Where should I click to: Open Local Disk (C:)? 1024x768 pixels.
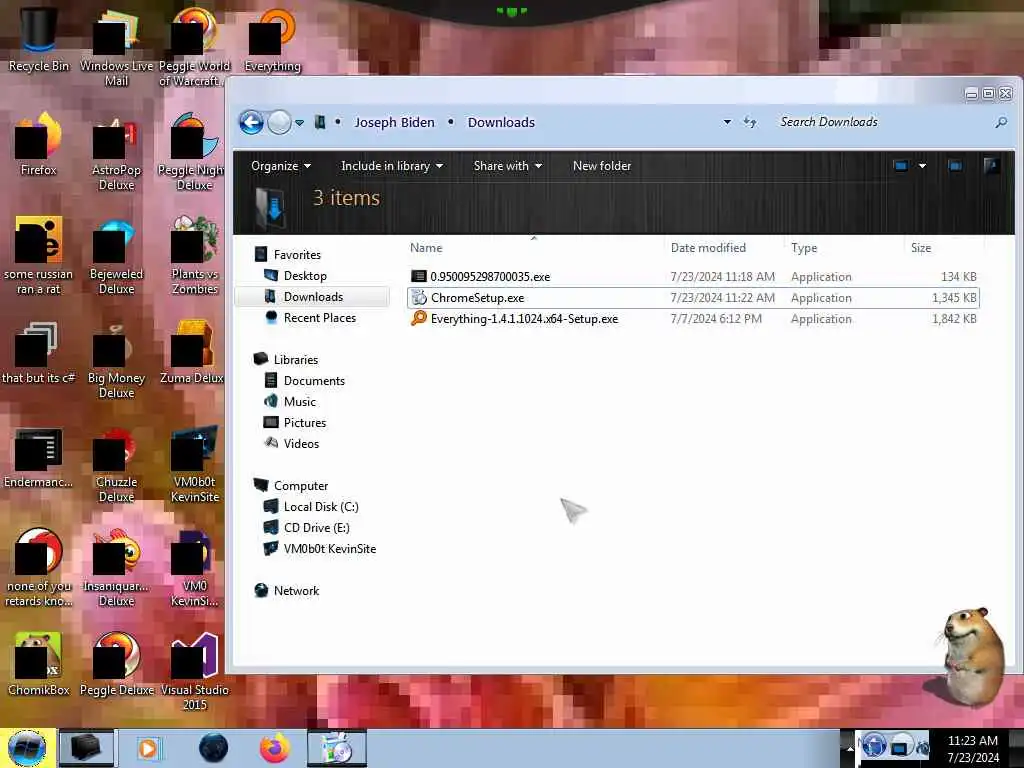(x=311, y=507)
